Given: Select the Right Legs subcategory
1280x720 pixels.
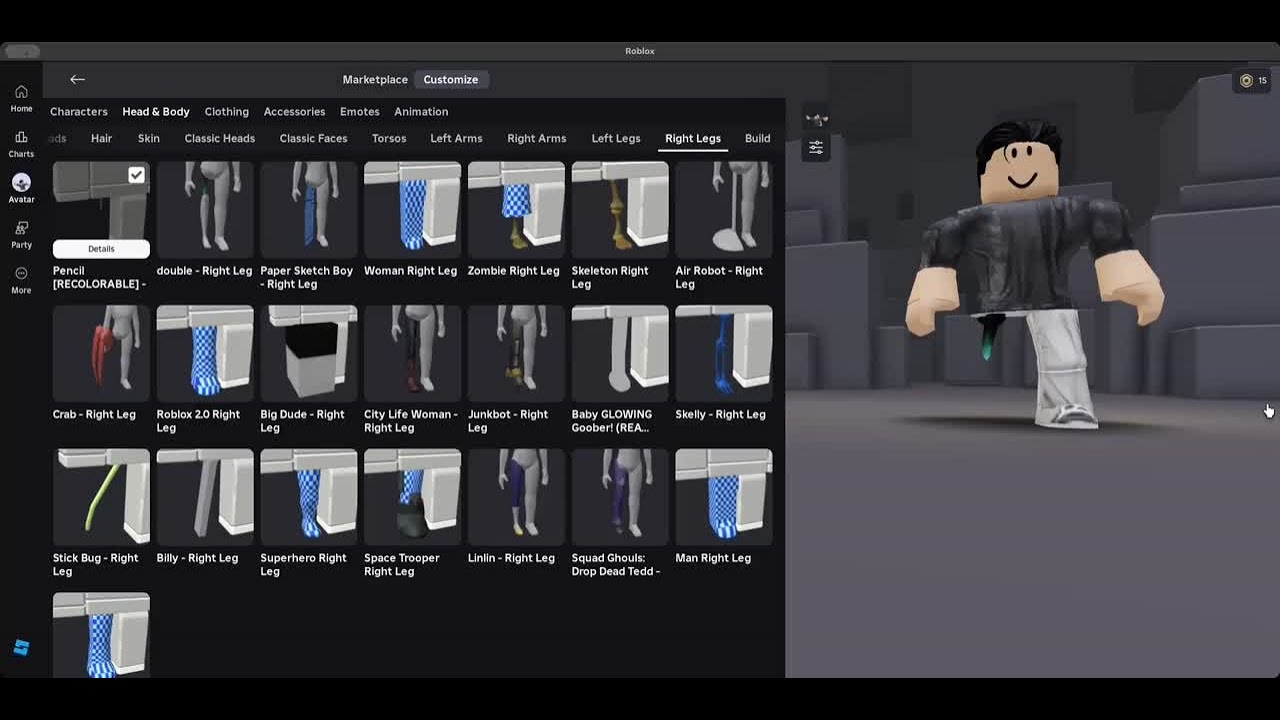Looking at the screenshot, I should tap(693, 139).
